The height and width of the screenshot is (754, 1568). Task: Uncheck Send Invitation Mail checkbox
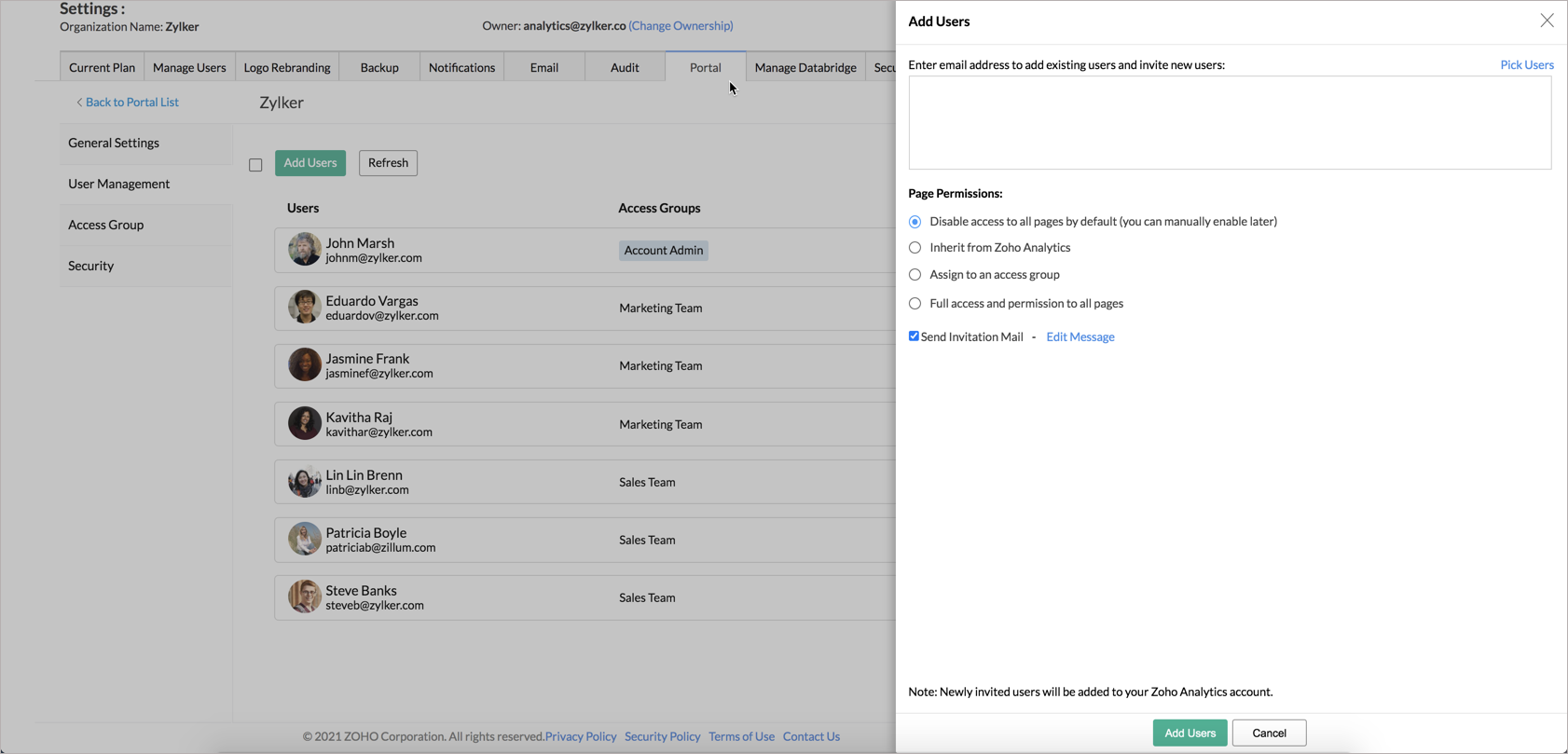(x=914, y=336)
